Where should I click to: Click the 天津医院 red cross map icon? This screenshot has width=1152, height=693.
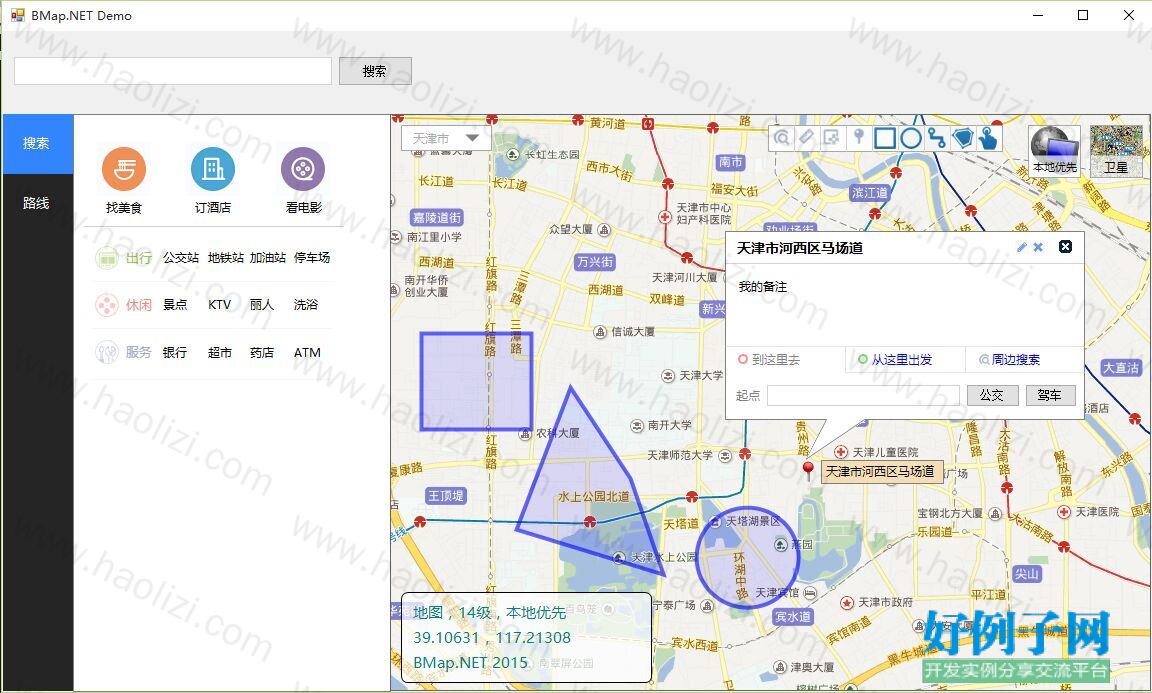1064,511
